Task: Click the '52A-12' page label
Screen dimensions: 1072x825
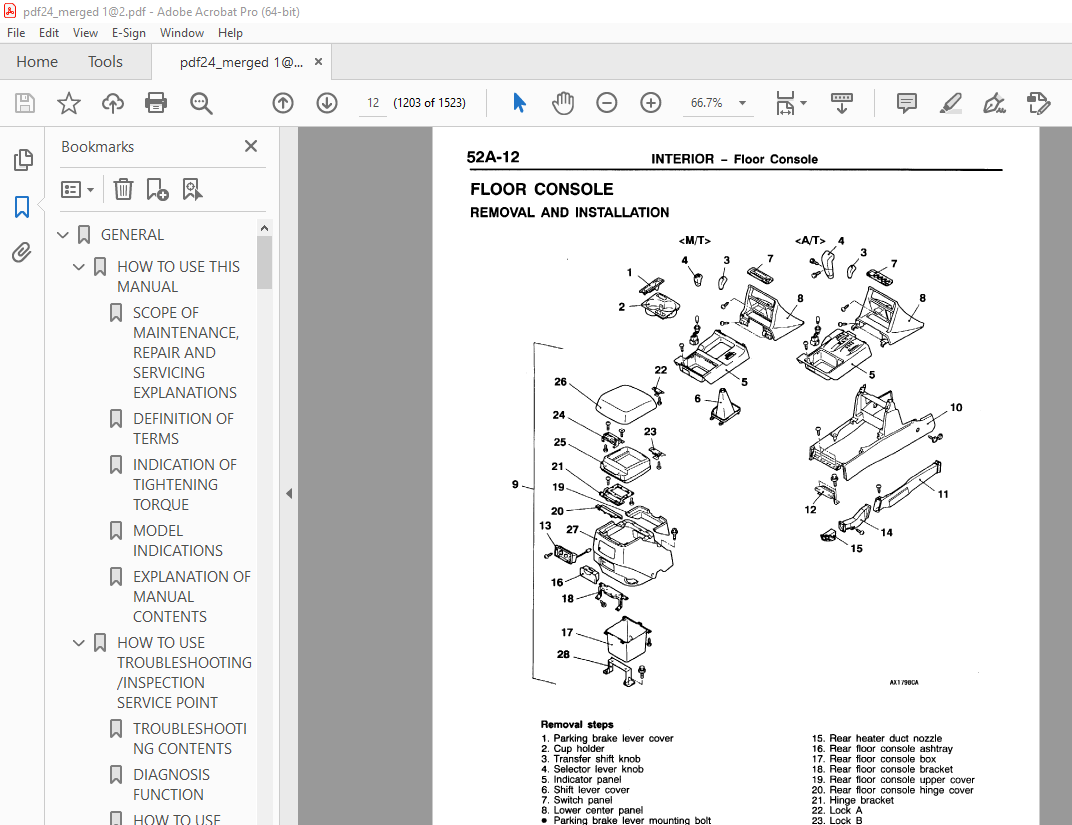Action: tap(493, 157)
